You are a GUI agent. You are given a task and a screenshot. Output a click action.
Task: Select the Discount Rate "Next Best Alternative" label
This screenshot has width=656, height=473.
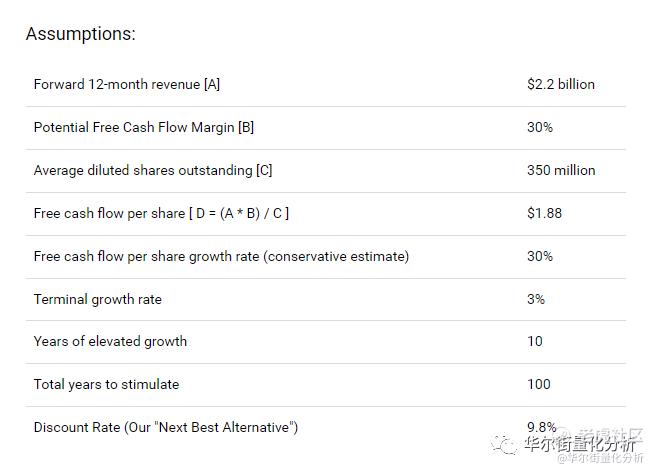(x=166, y=427)
